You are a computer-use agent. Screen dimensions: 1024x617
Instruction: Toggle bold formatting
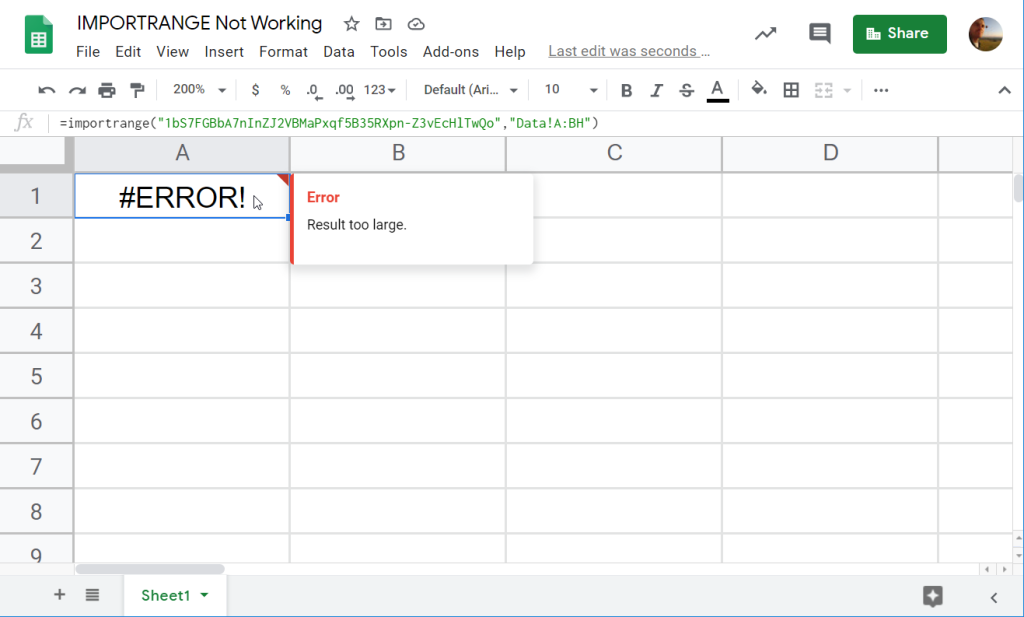tap(625, 90)
